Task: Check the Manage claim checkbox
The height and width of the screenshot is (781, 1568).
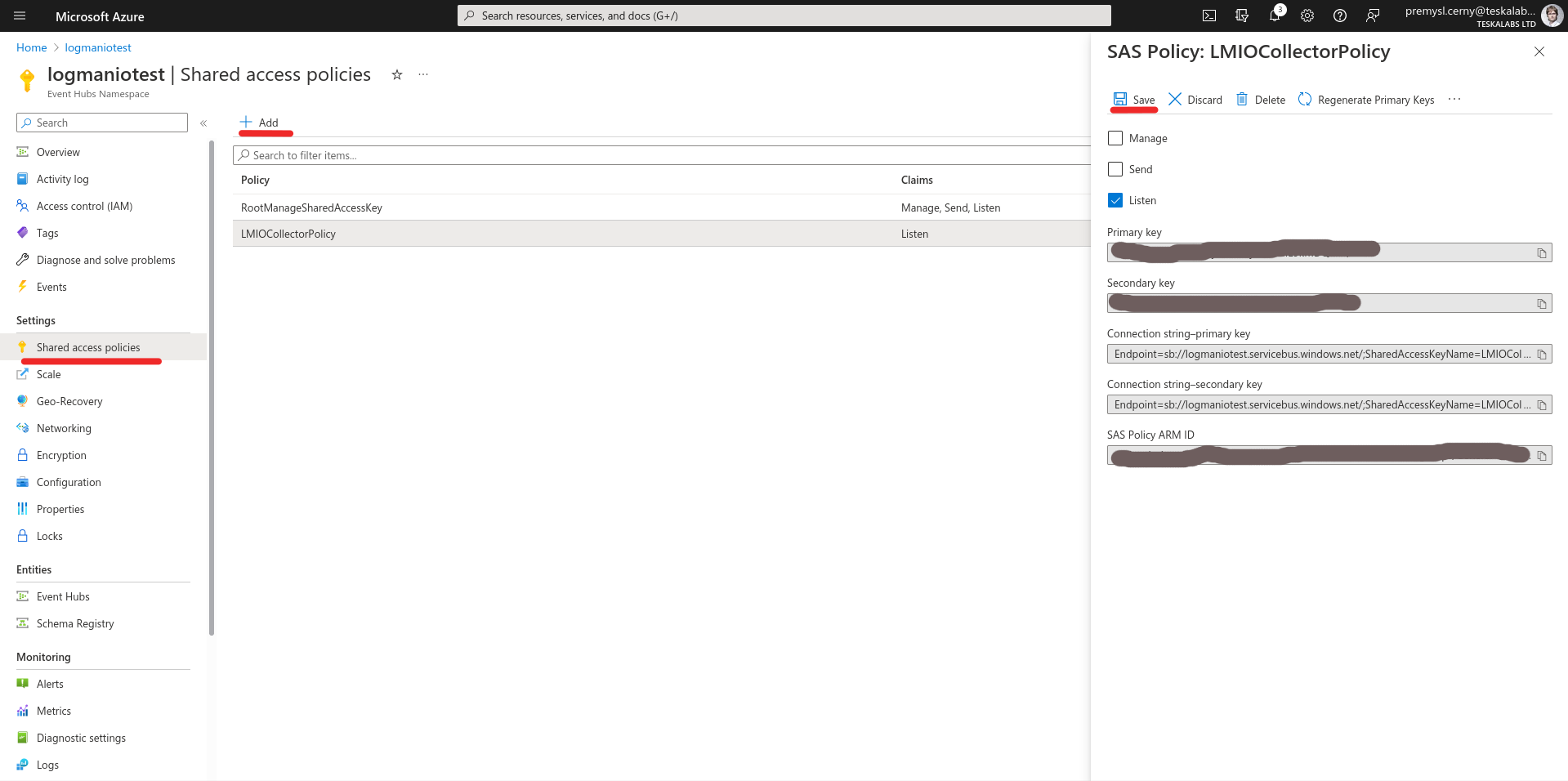Action: click(1115, 138)
